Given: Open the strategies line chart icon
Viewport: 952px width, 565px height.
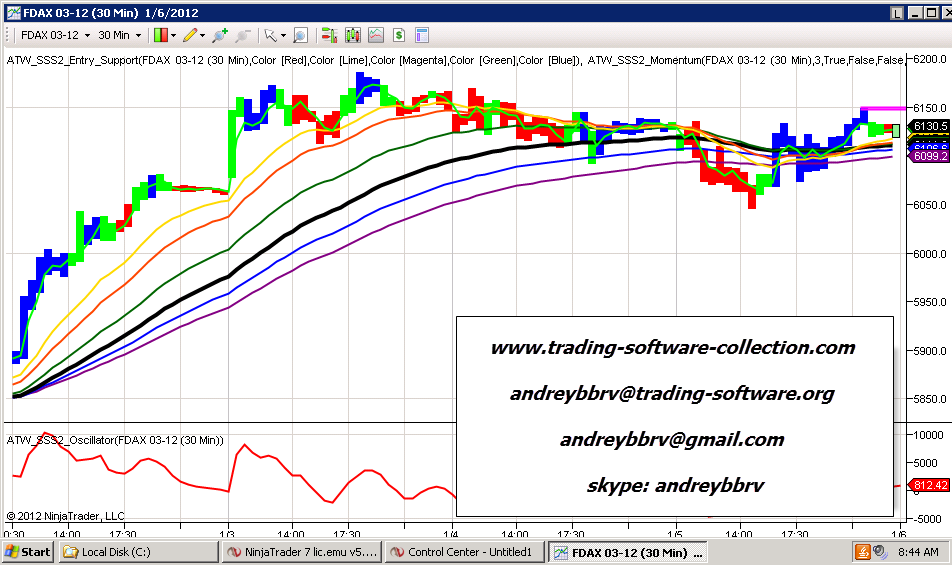Looking at the screenshot, I should (x=375, y=35).
